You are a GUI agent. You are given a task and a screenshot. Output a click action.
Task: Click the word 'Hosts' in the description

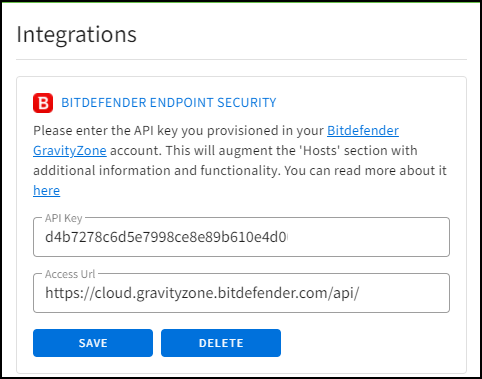[321, 151]
